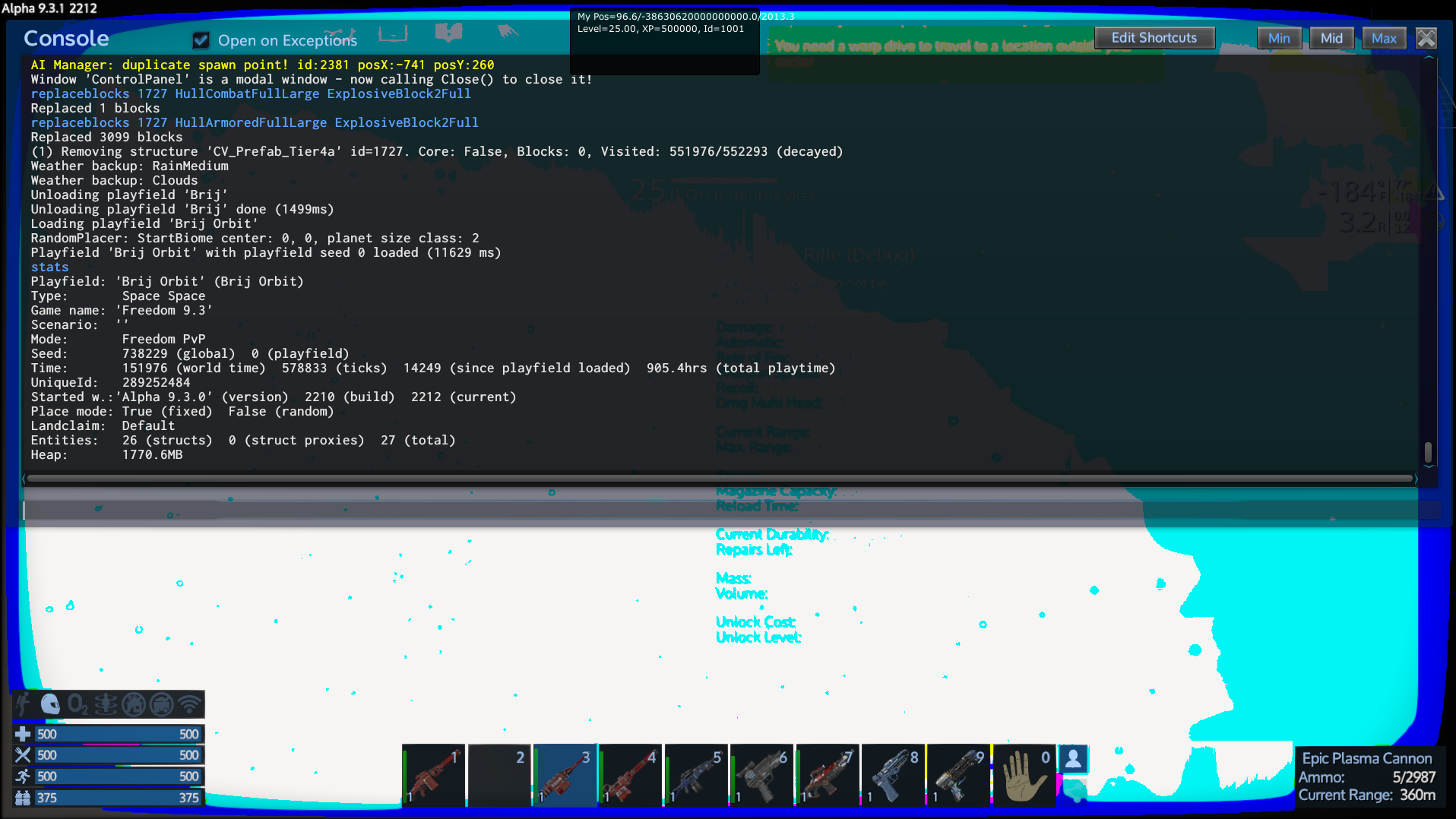Viewport: 1456px width, 819px height.
Task: Click the Ammo 5/2987 readout
Action: point(1366,777)
